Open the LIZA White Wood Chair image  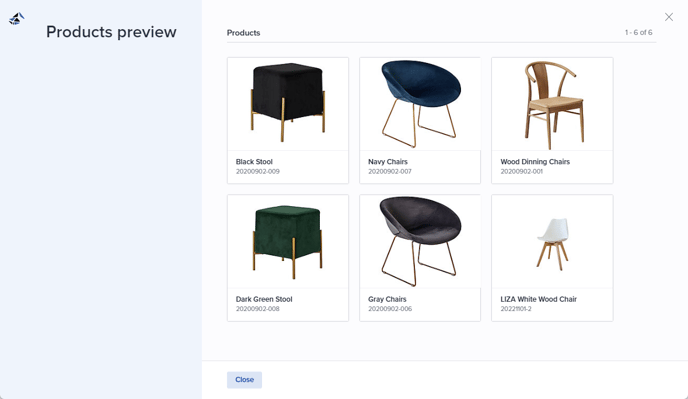coord(552,241)
